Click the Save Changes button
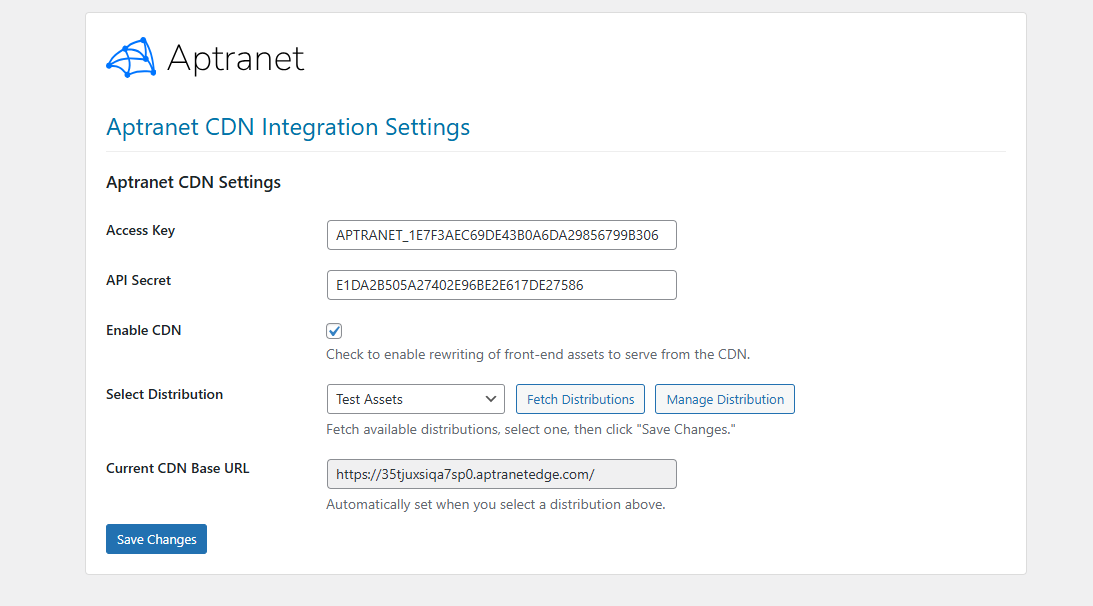This screenshot has height=606, width=1093. coord(156,539)
